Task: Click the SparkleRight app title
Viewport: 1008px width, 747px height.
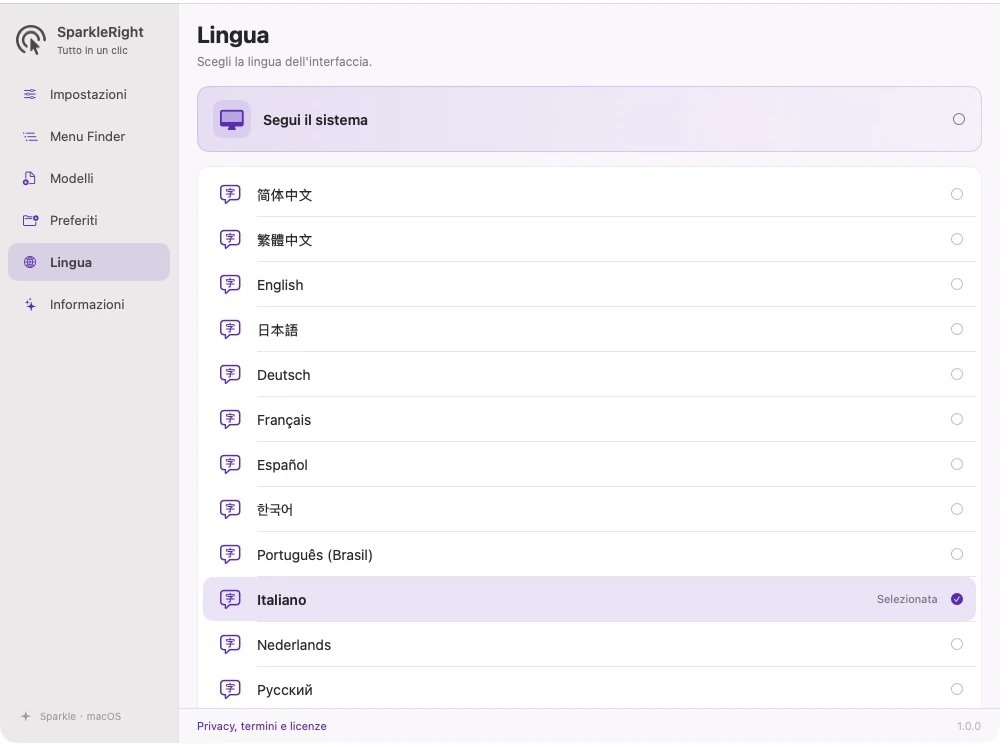Action: pyautogui.click(x=100, y=32)
